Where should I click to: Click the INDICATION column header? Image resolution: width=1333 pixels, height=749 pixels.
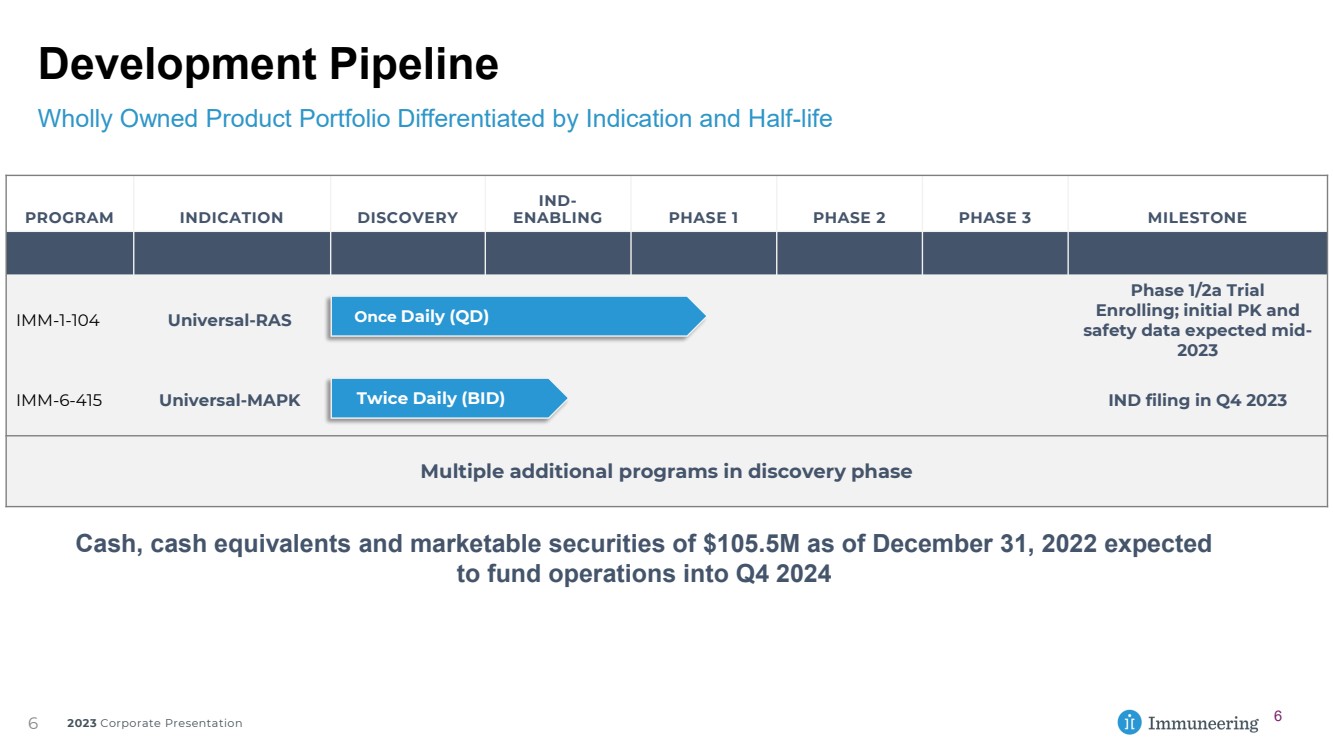pos(231,217)
